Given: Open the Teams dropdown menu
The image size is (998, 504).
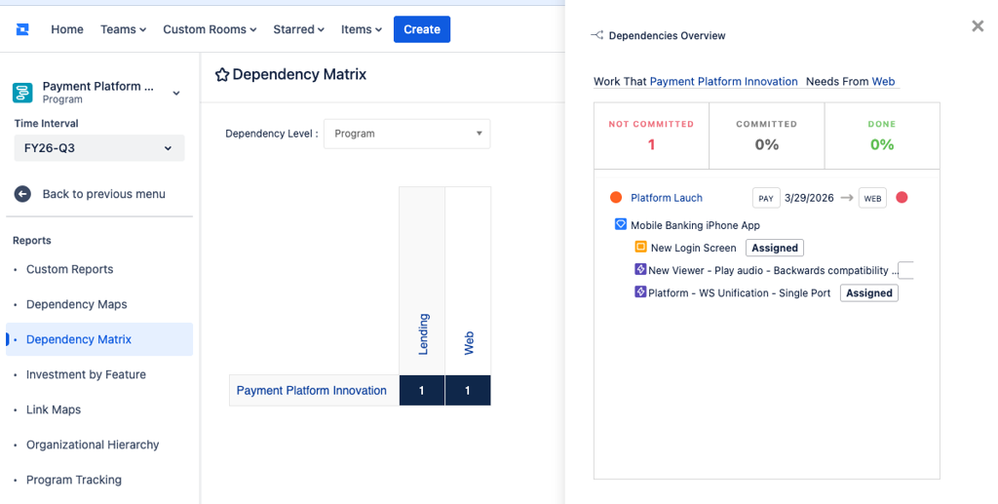Looking at the screenshot, I should click(x=123, y=29).
